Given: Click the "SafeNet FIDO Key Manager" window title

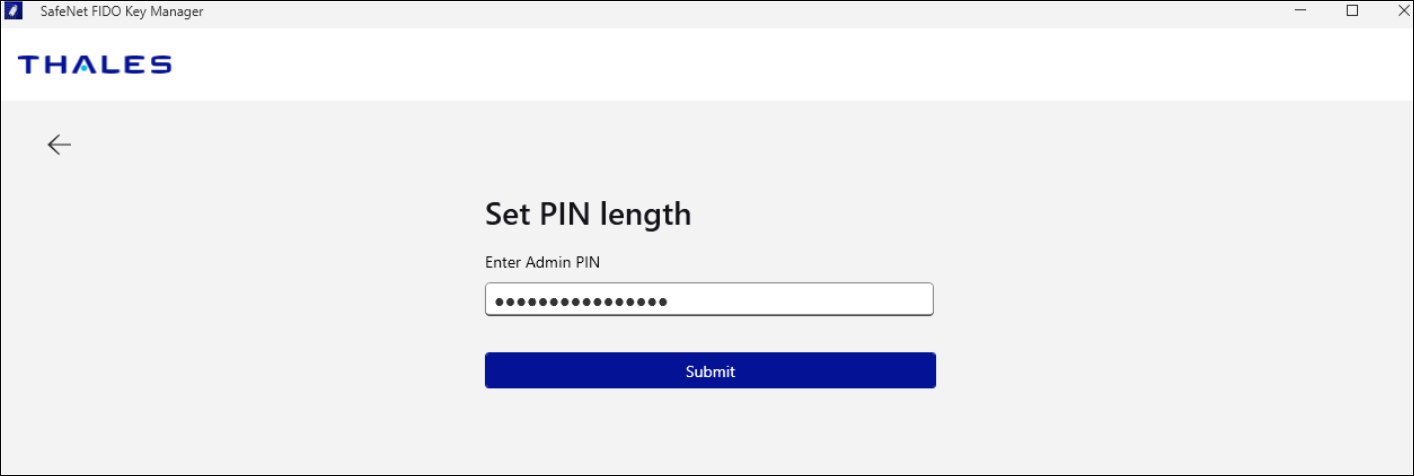Looking at the screenshot, I should coord(121,11).
